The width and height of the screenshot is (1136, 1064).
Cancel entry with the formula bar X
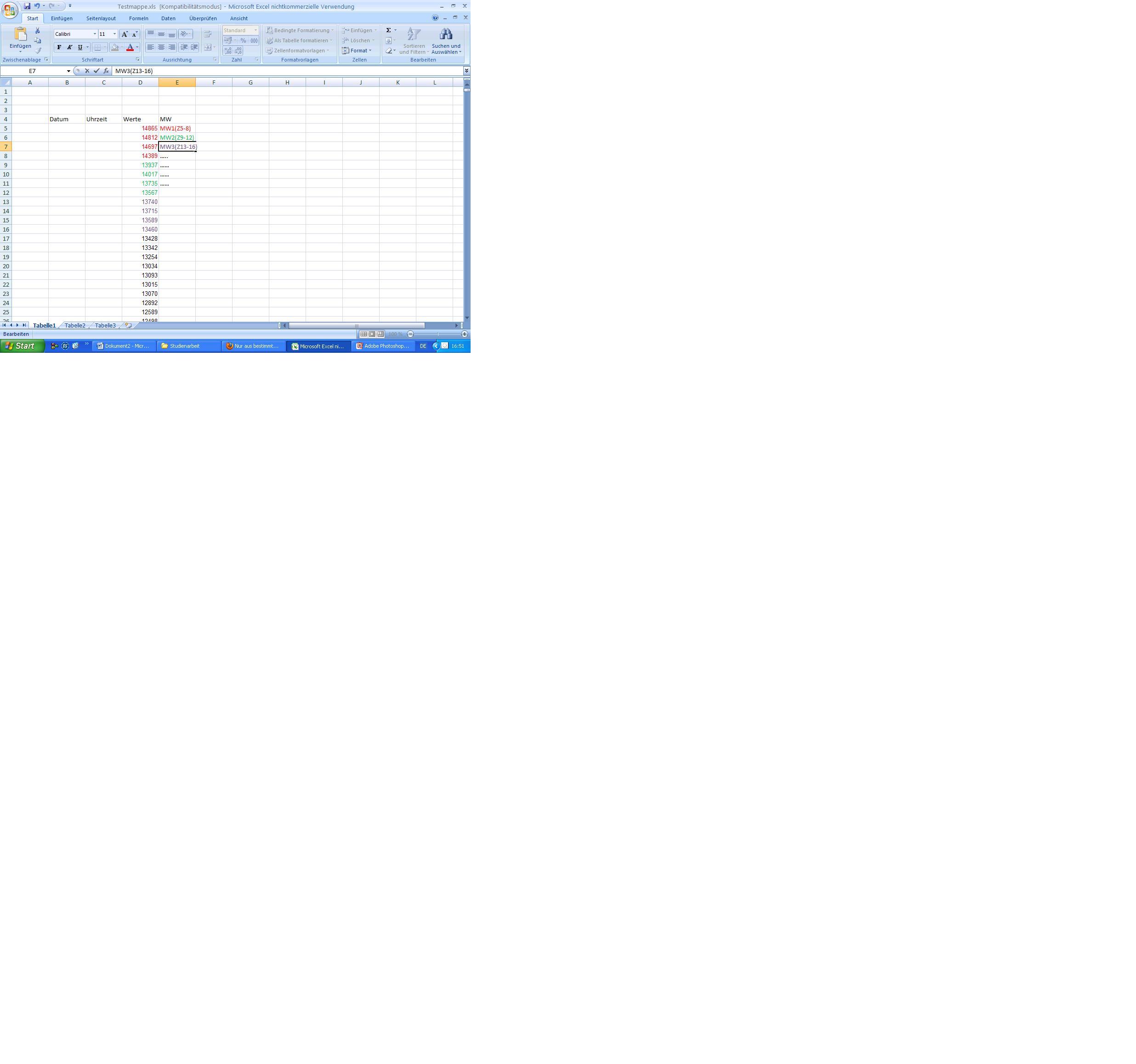87,71
